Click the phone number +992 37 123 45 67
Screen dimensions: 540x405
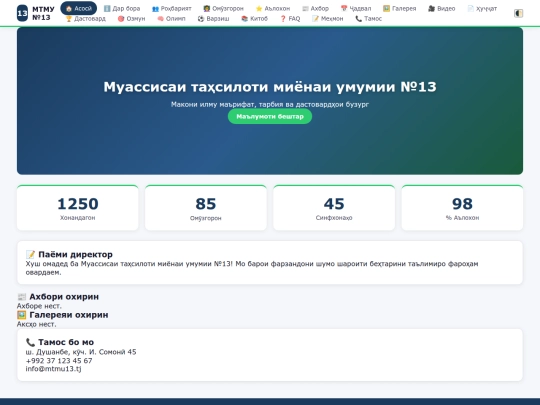(59, 361)
